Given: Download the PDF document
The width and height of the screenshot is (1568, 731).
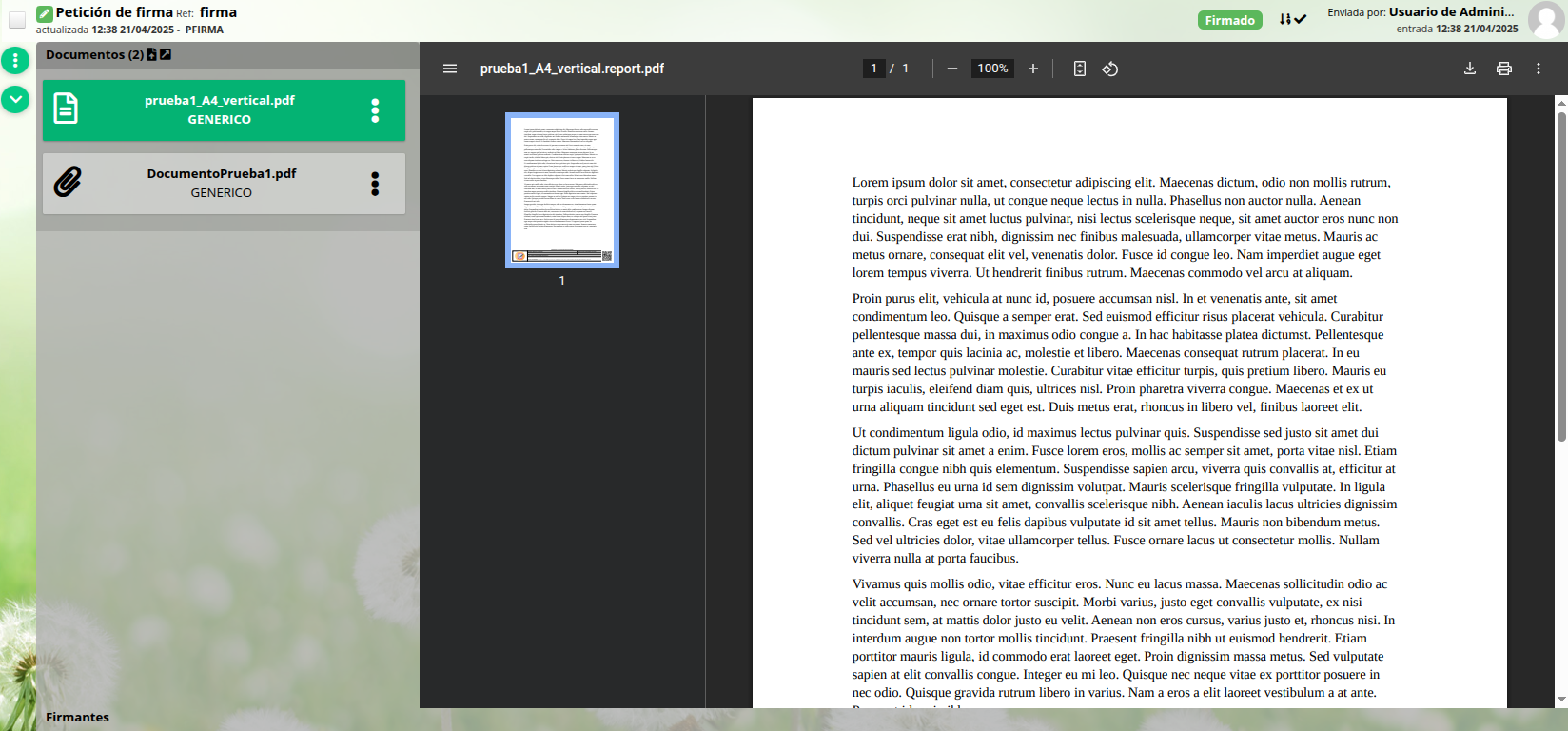Looking at the screenshot, I should click(1469, 69).
